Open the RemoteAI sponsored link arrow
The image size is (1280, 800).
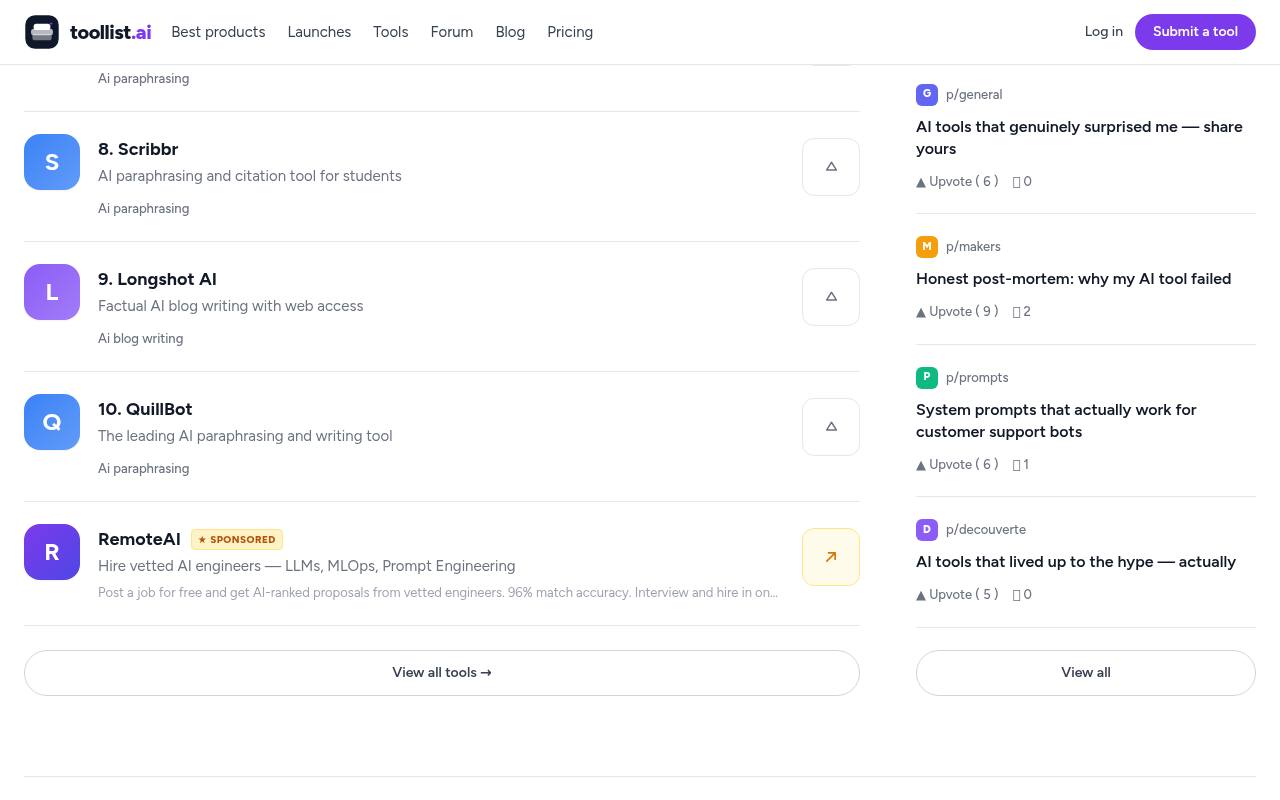[x=831, y=557]
